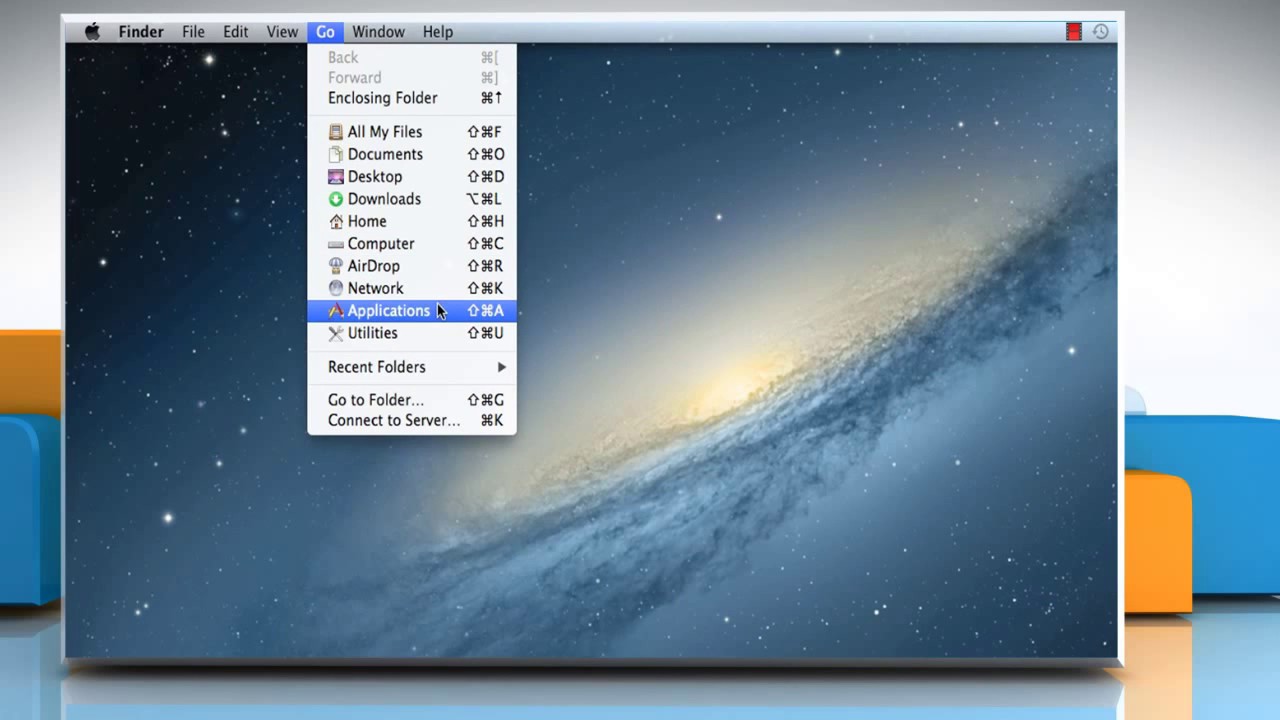Open the Time Machine menu bar icon
Screen dimensions: 1280x720
coord(1100,32)
